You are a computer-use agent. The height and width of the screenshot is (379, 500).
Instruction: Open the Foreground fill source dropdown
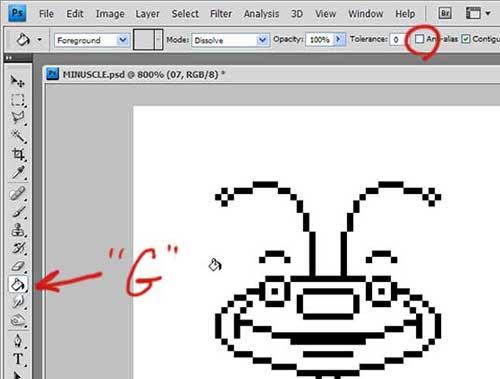[92, 40]
